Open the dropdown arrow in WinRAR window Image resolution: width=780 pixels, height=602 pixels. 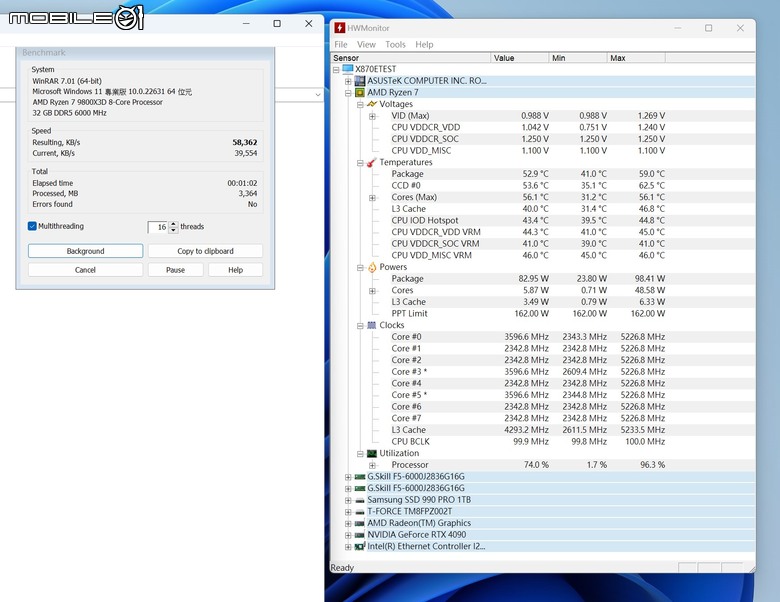pyautogui.click(x=318, y=95)
